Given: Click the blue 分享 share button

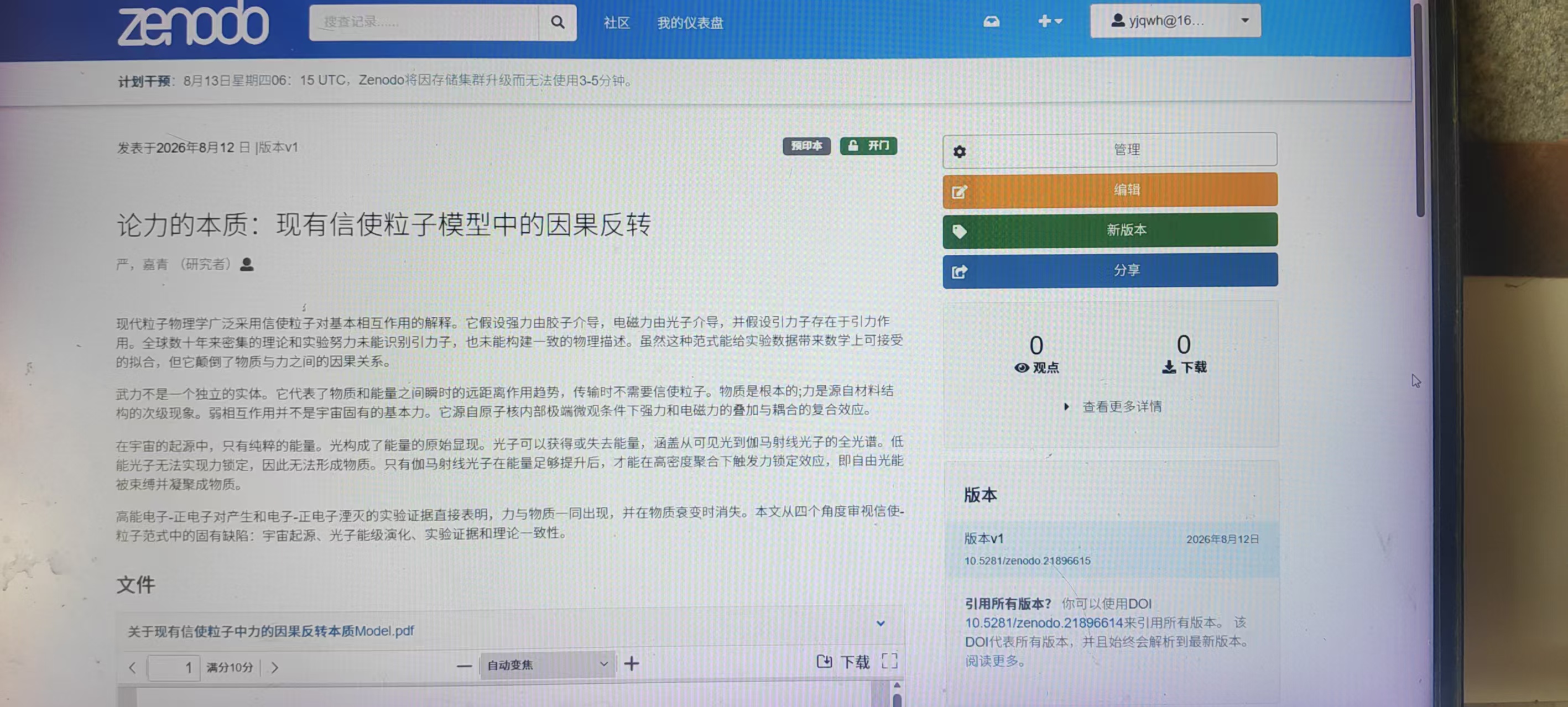Looking at the screenshot, I should [x=1109, y=270].
